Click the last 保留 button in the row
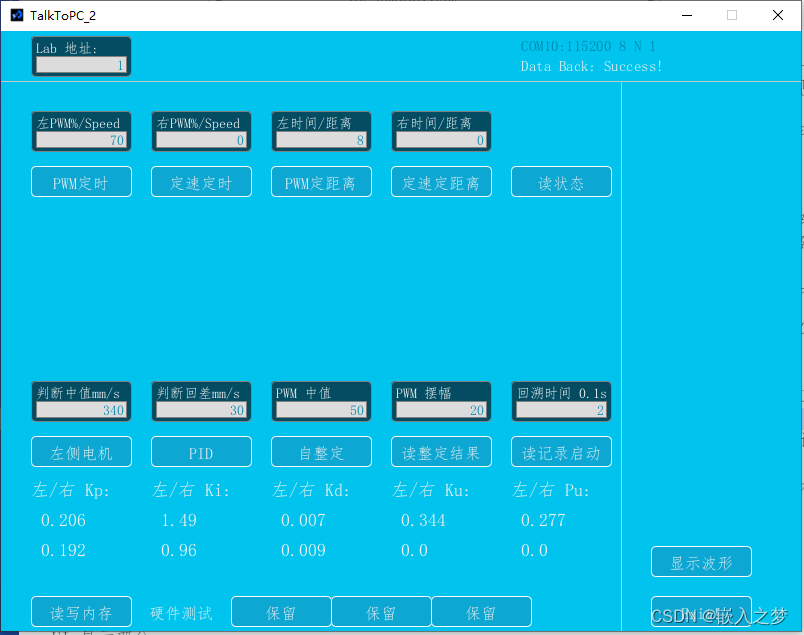 (481, 611)
